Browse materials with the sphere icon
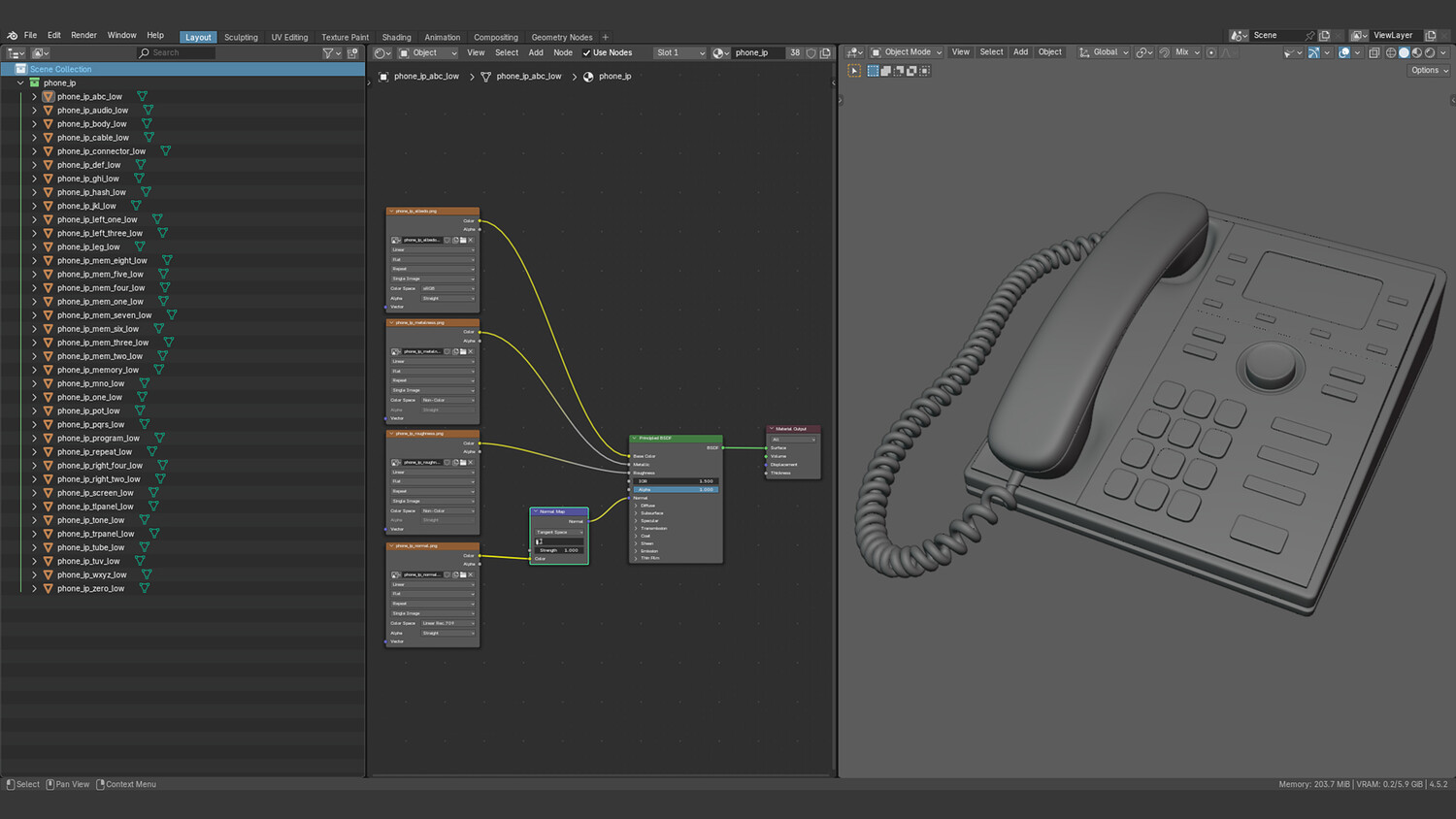 [x=720, y=53]
